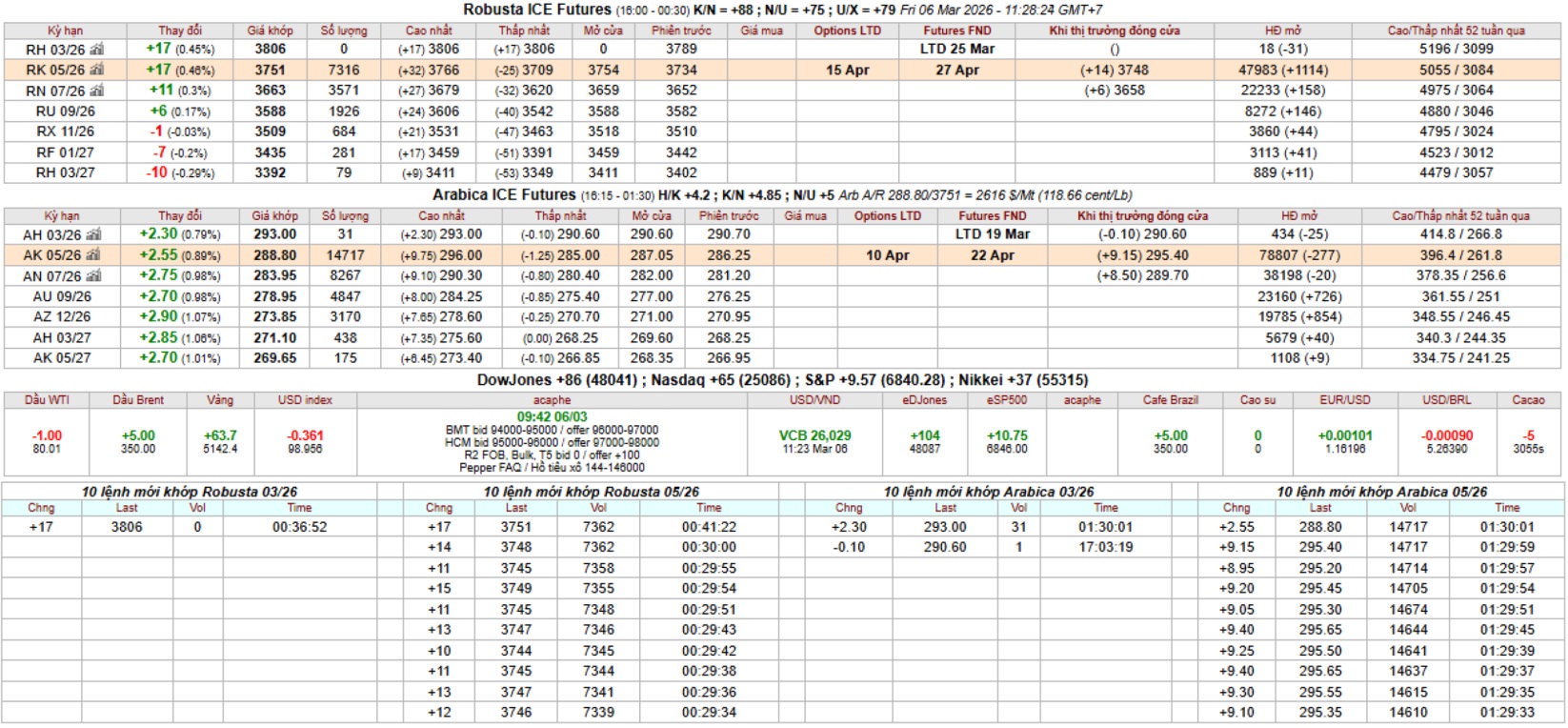Click the trade time "00:41:22"
The height and width of the screenshot is (728, 1568).
[x=709, y=527]
